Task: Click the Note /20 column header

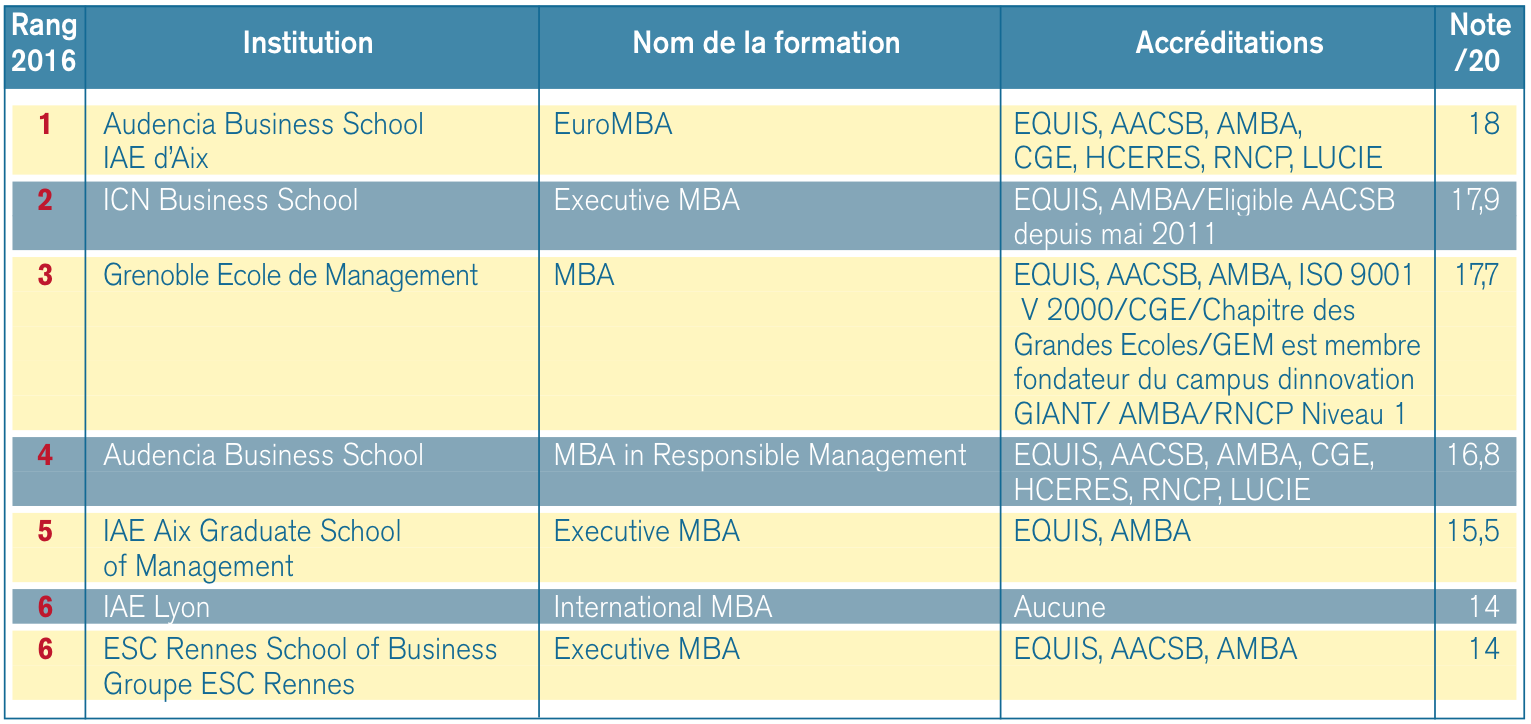Action: pyautogui.click(x=1476, y=43)
